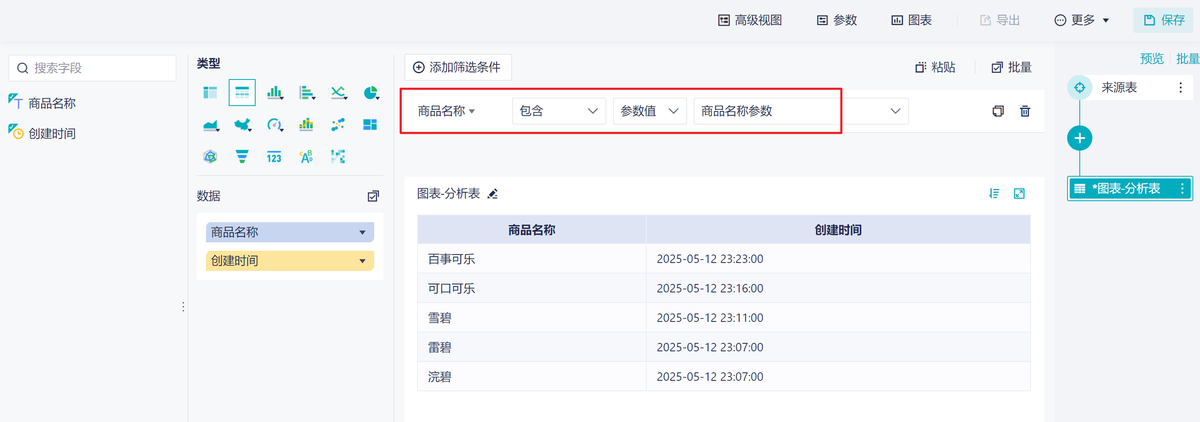The width and height of the screenshot is (1200, 422).
Task: Click the 2025-05-12 23:23:00 cell
Action: tap(838, 259)
